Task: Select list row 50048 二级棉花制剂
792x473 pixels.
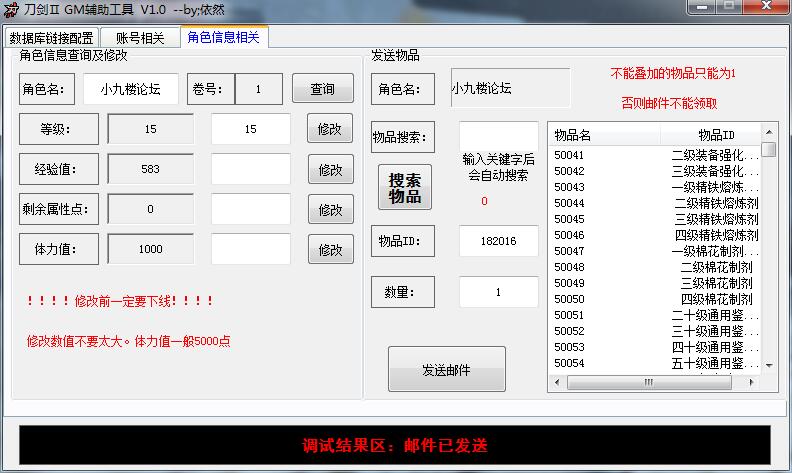Action: pyautogui.click(x=655, y=267)
